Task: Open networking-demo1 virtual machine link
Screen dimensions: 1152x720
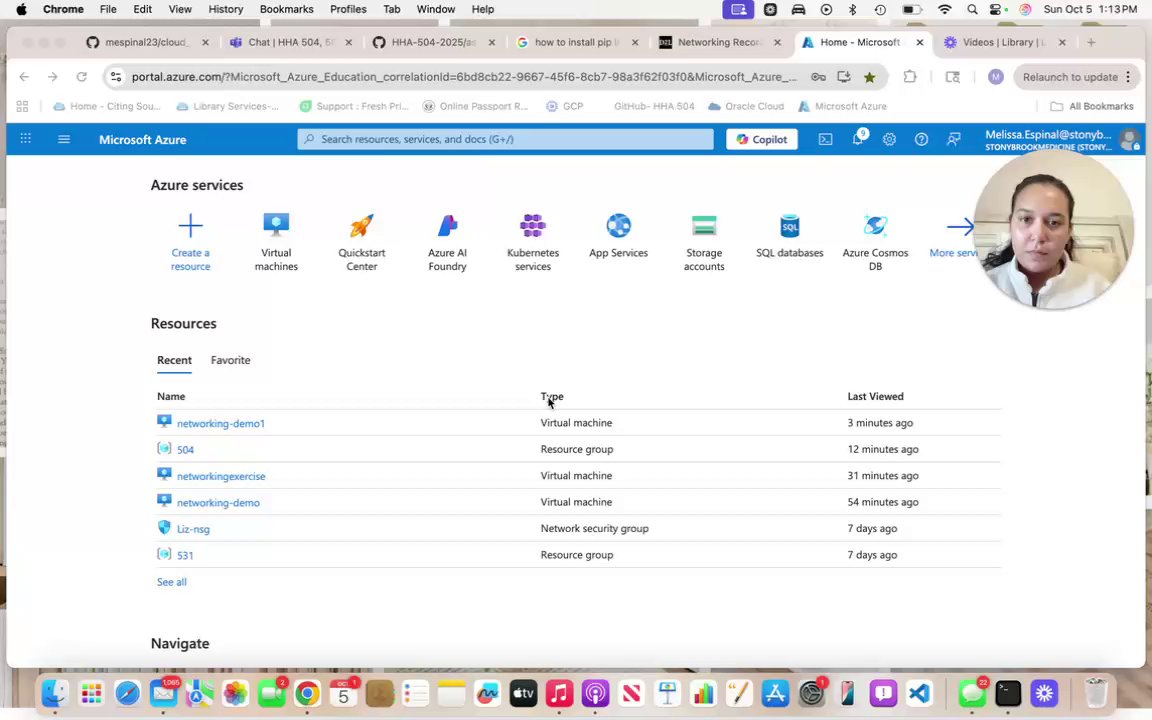Action: tap(220, 423)
